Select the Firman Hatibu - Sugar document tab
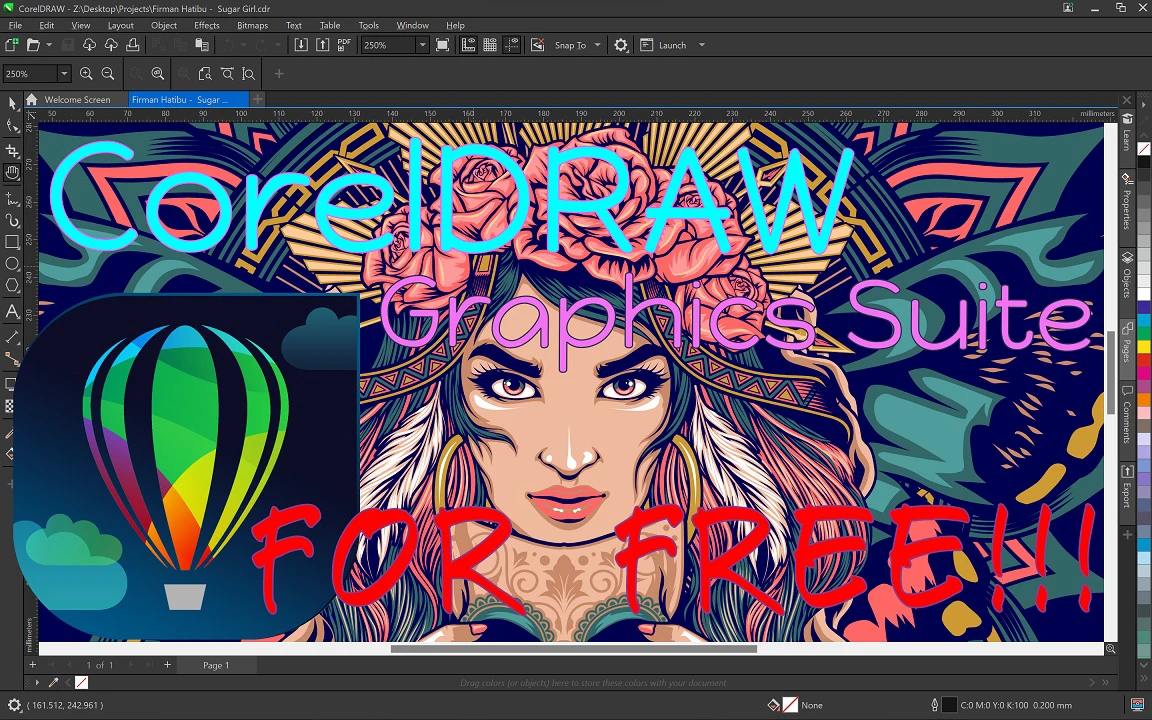The width and height of the screenshot is (1152, 720). click(188, 99)
